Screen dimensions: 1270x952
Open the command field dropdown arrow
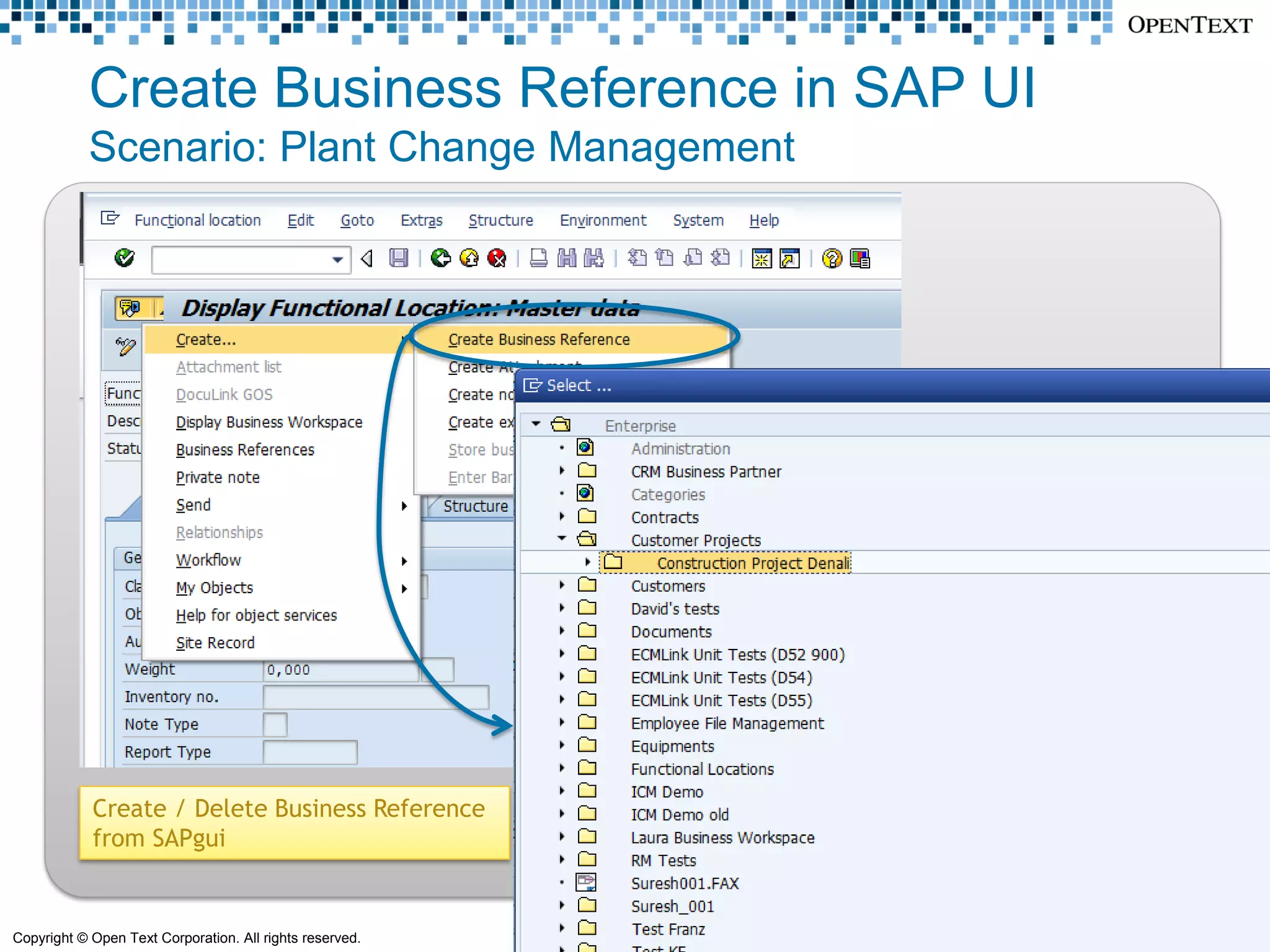[337, 259]
